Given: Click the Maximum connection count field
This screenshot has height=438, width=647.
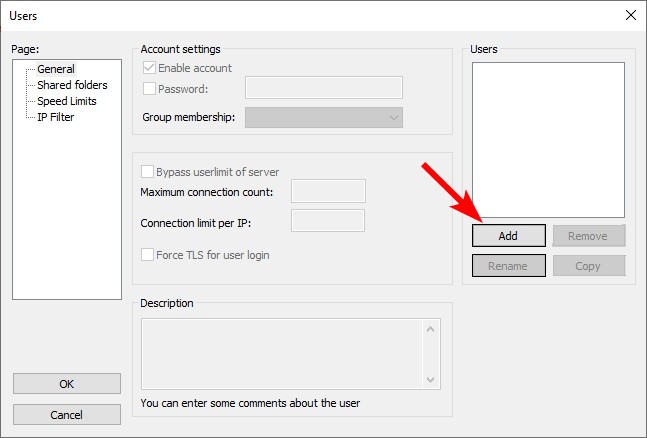Looking at the screenshot, I should (328, 191).
